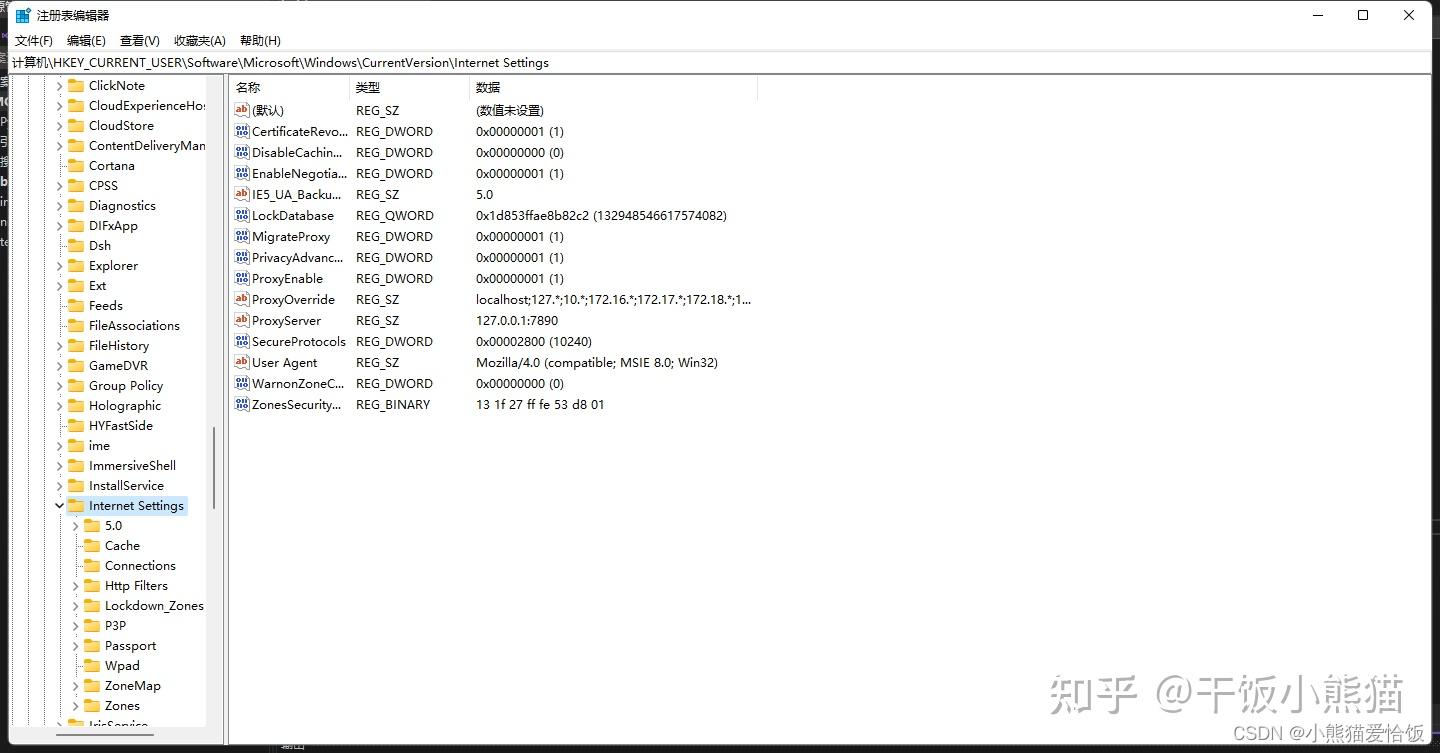Screen dimensions: 1440x753
Task: Collapse the Internet Settings node
Action: tap(59, 505)
